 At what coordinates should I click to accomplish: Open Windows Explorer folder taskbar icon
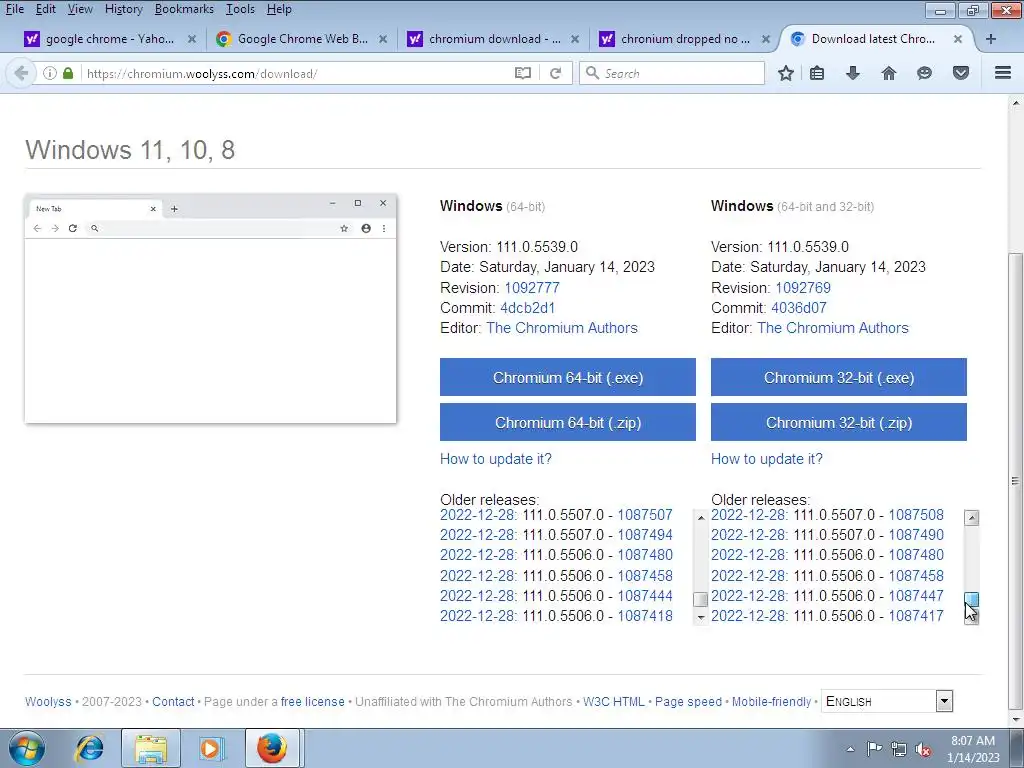(x=151, y=748)
